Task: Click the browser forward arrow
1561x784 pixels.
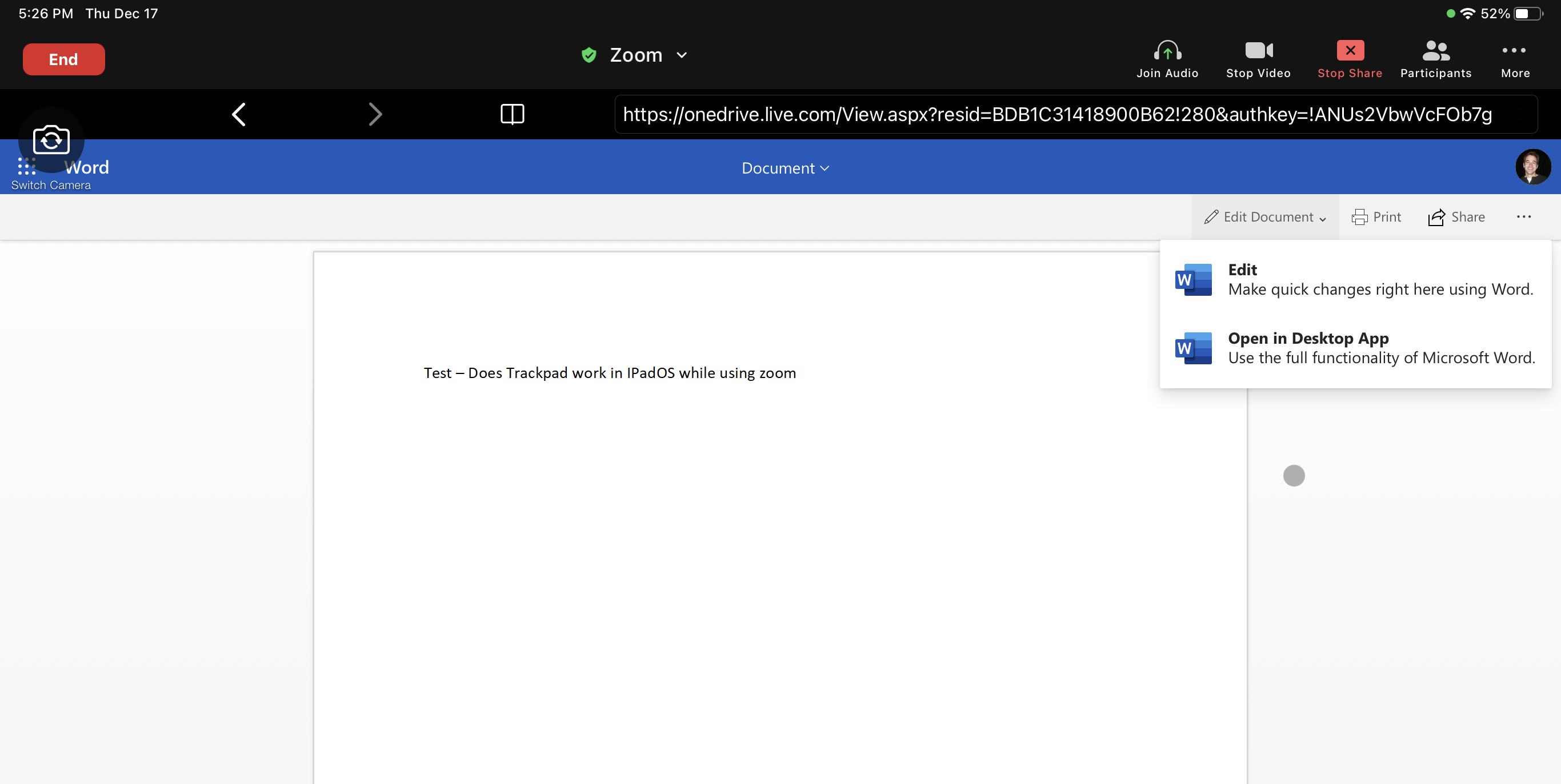Action: click(375, 114)
